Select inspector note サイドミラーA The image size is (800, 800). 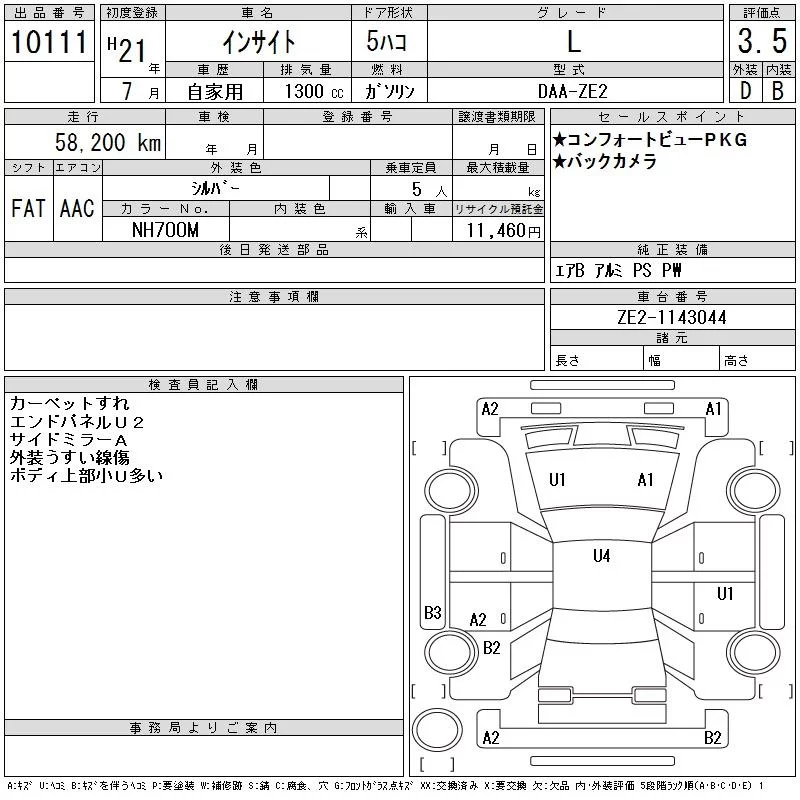(x=68, y=439)
